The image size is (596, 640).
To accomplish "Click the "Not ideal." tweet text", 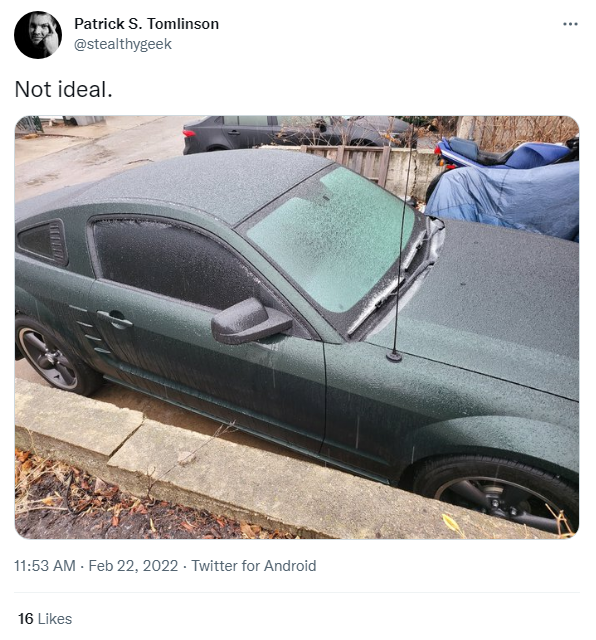I will click(63, 89).
